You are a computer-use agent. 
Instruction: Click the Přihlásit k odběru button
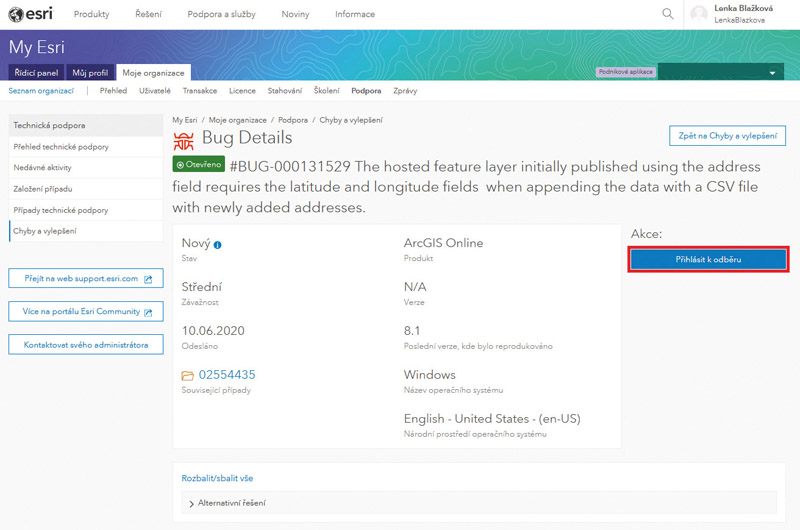(708, 259)
